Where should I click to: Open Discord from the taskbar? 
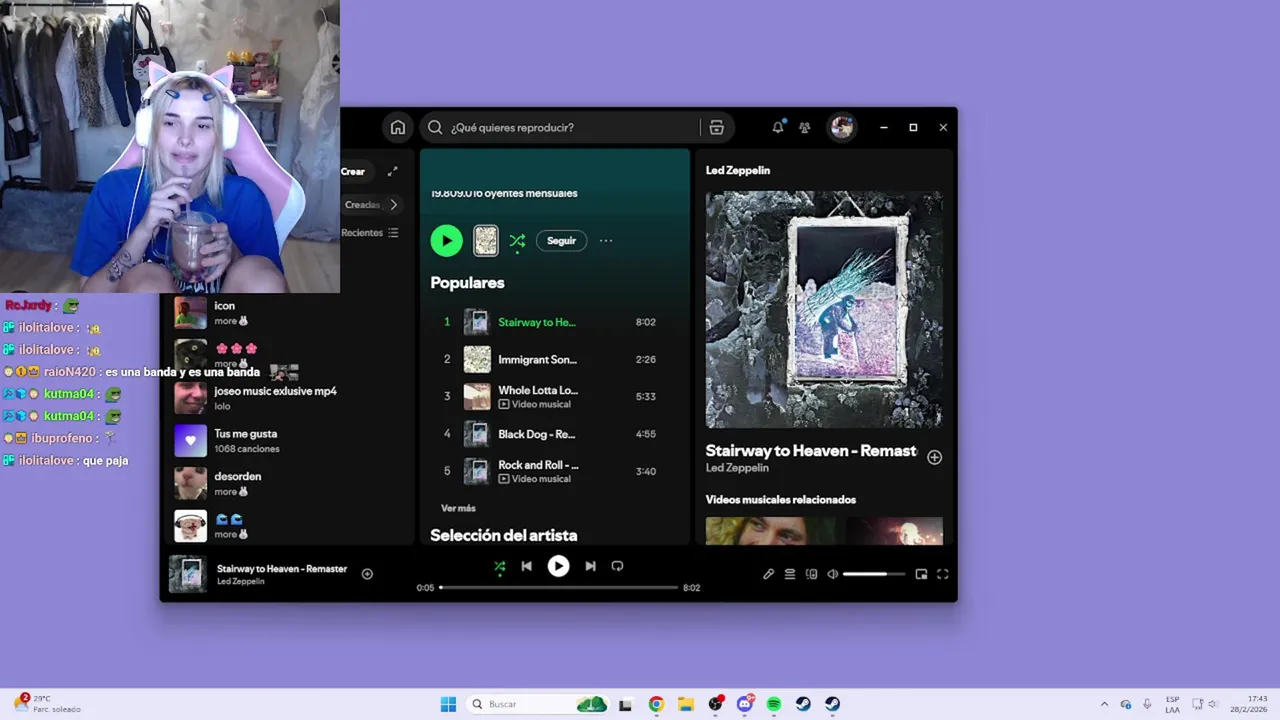click(745, 704)
